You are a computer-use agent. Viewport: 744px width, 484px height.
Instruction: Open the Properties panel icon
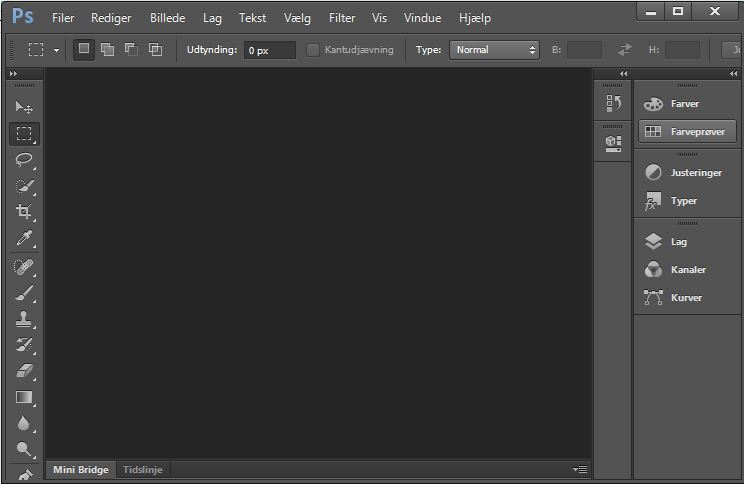(x=613, y=143)
